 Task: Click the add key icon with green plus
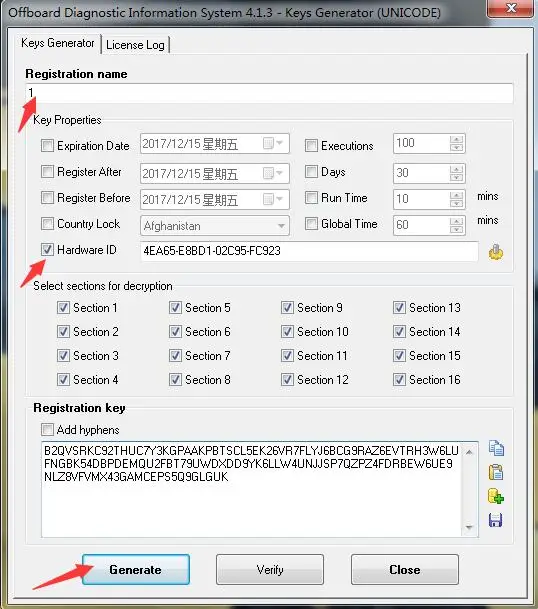coord(496,496)
